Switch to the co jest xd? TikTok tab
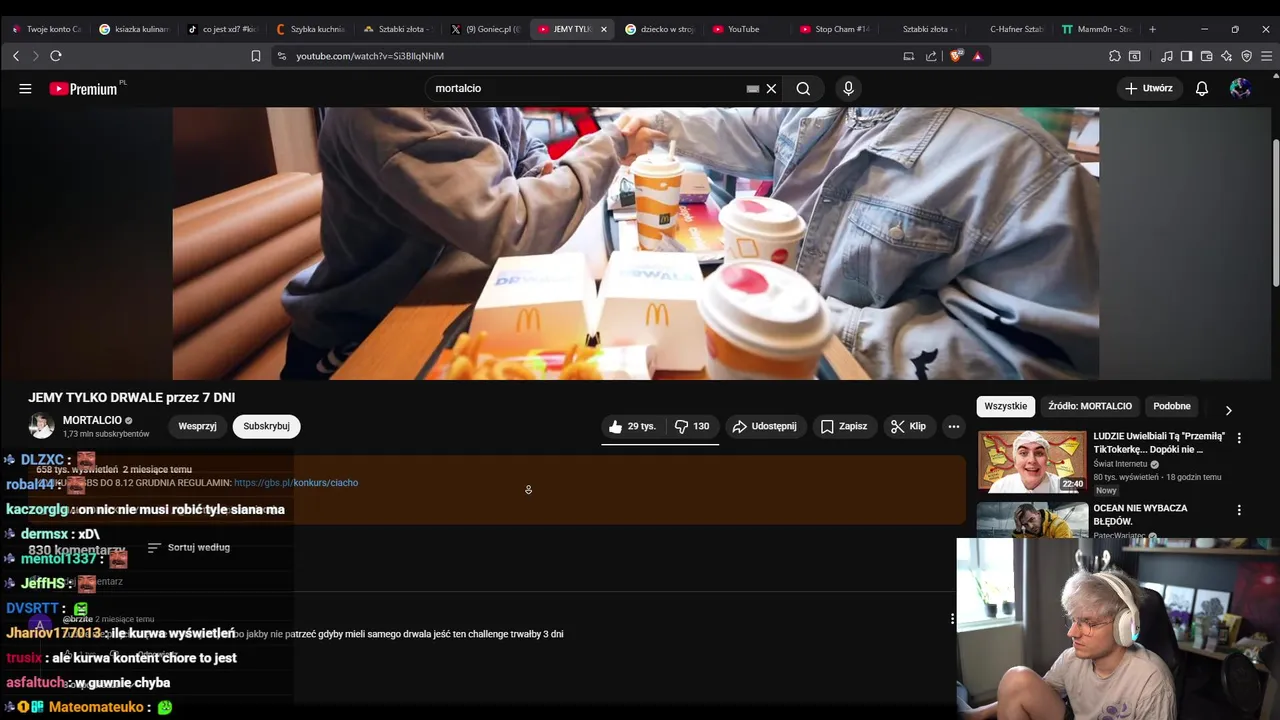Image resolution: width=1280 pixels, height=720 pixels. point(222,29)
